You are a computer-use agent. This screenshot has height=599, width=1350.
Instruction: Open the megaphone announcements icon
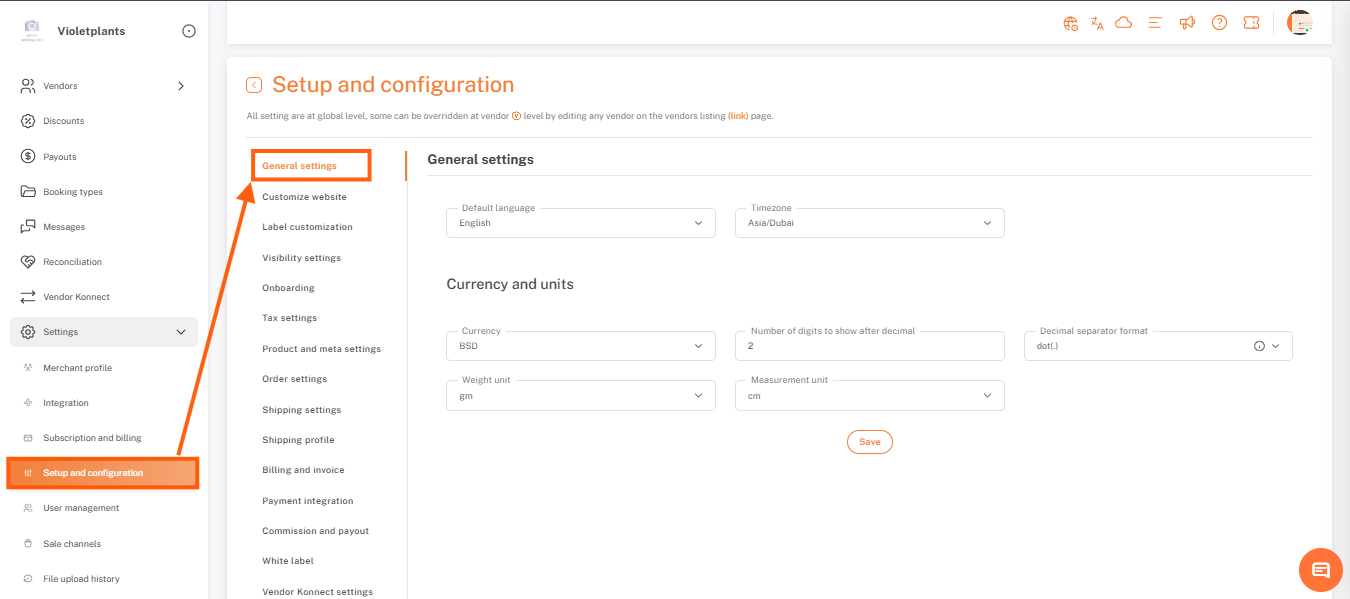[x=1187, y=23]
